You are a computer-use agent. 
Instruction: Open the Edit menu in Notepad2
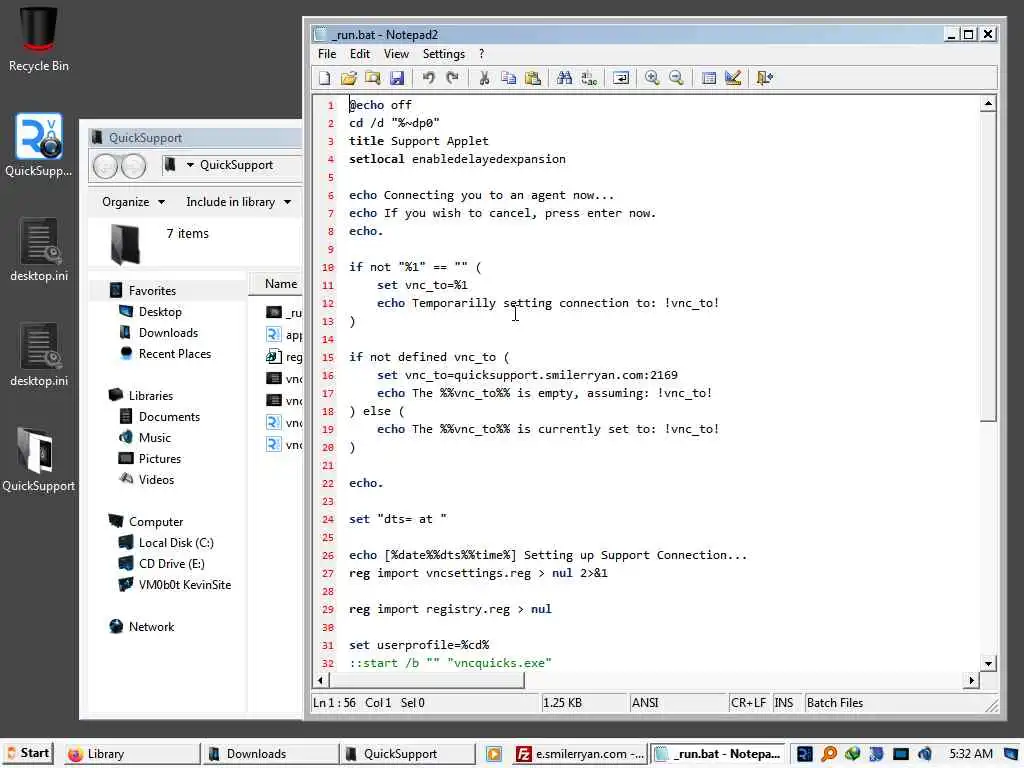click(359, 54)
